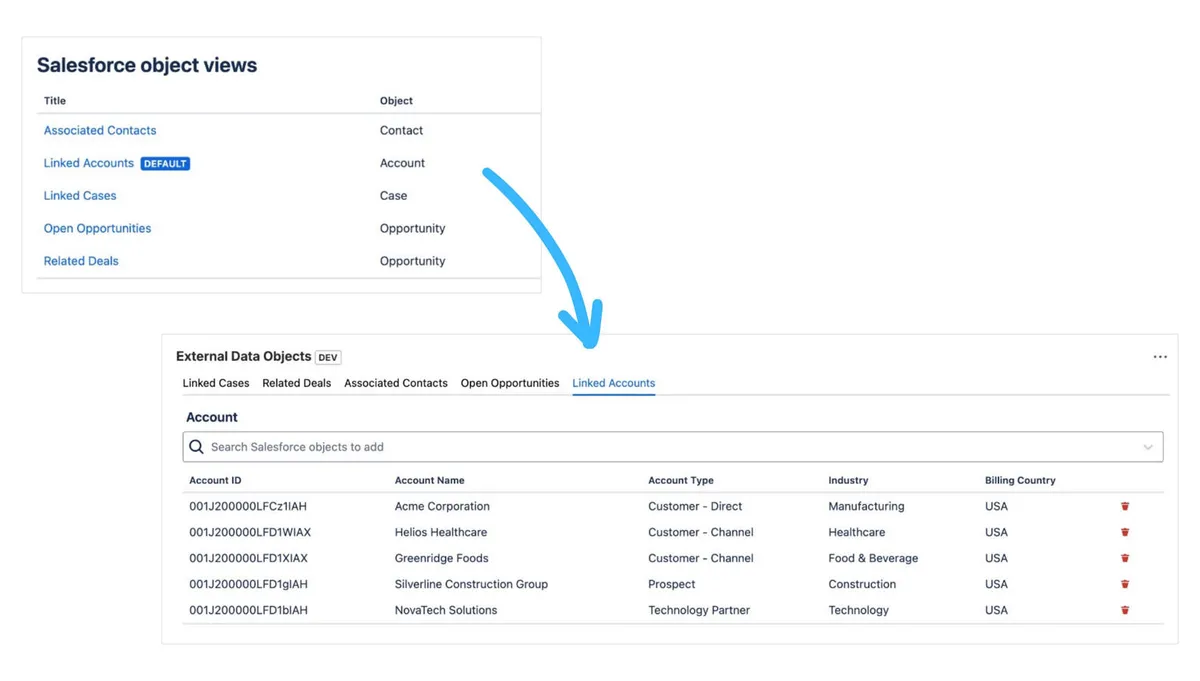This screenshot has width=1200, height=681.
Task: Select the Linked Accounts tab
Action: (x=614, y=383)
